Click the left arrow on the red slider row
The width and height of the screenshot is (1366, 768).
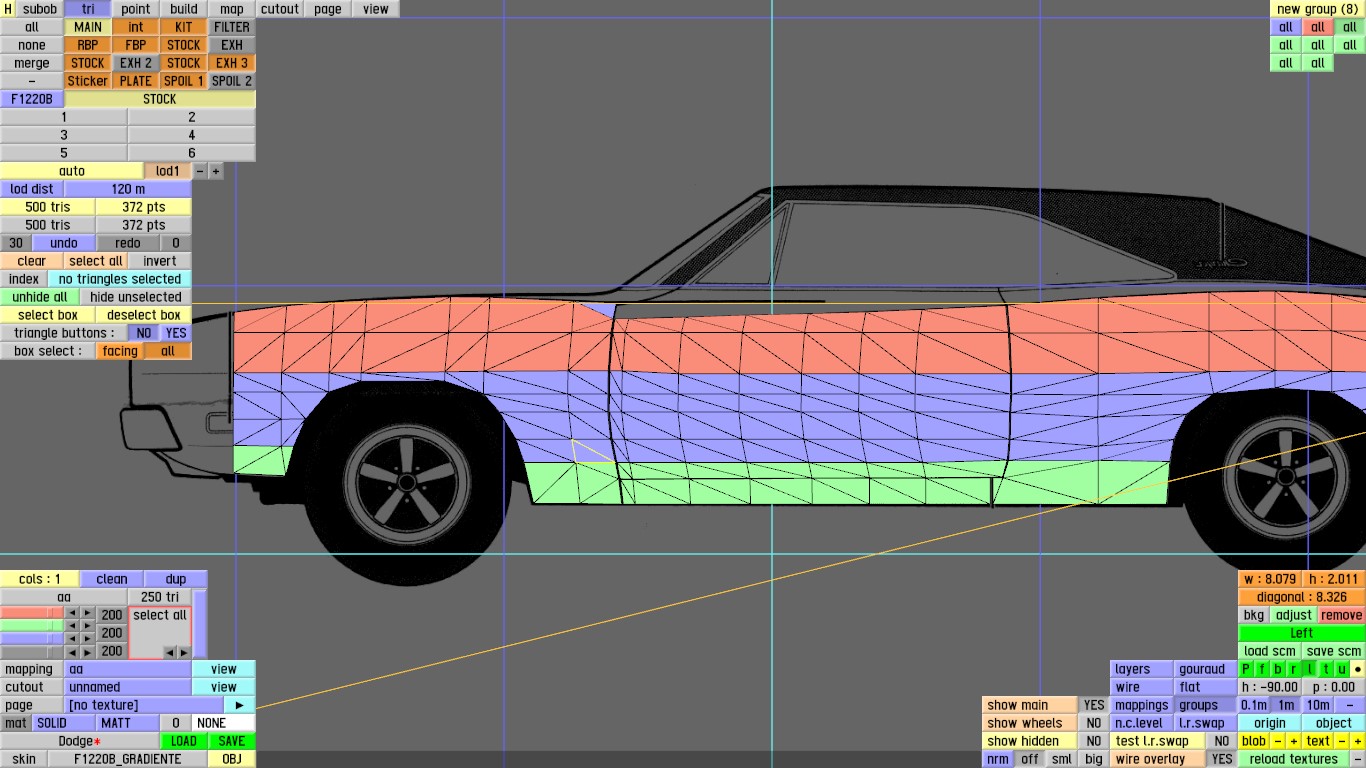click(x=71, y=614)
